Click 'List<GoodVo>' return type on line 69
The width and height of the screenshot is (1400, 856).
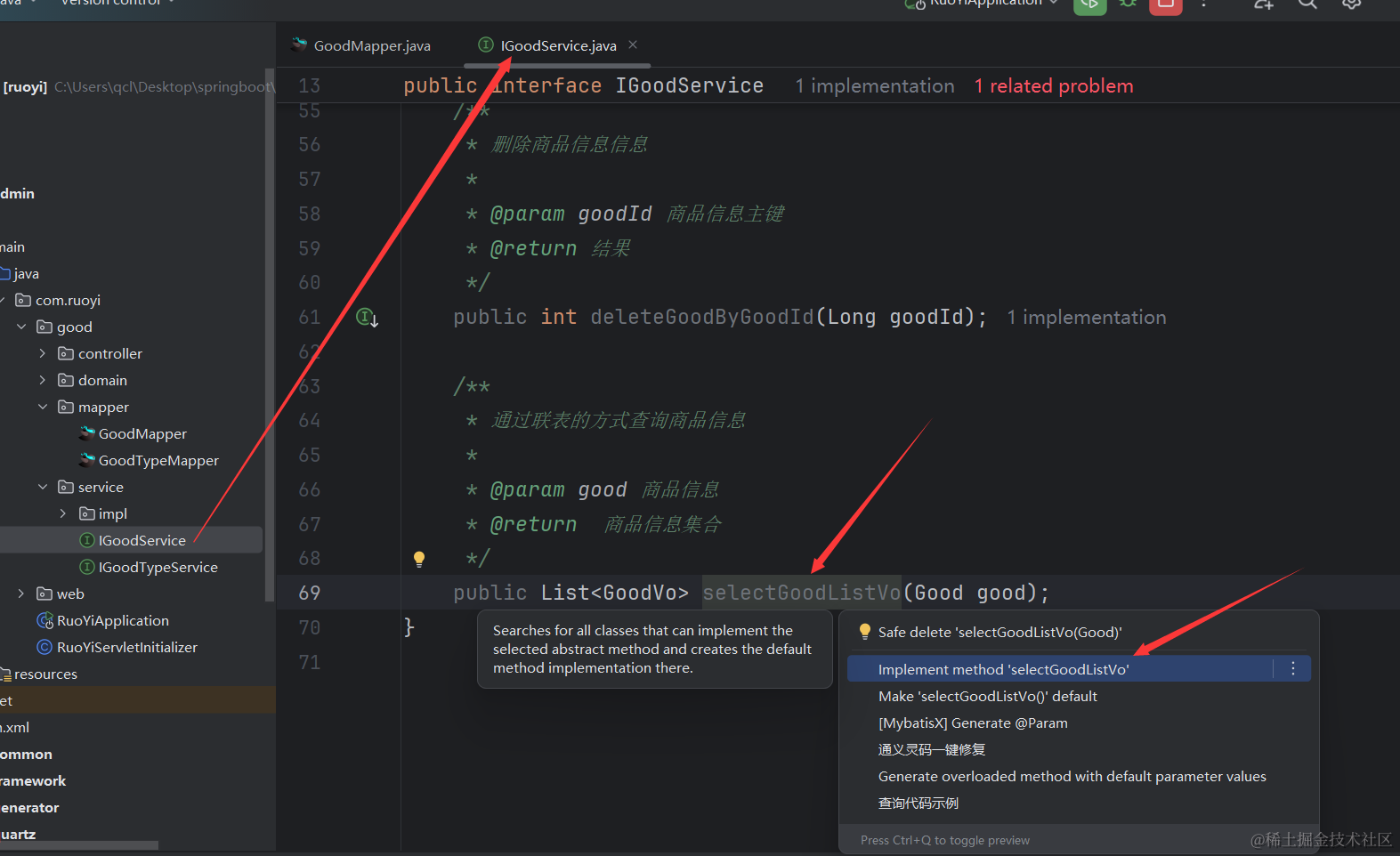tap(615, 593)
